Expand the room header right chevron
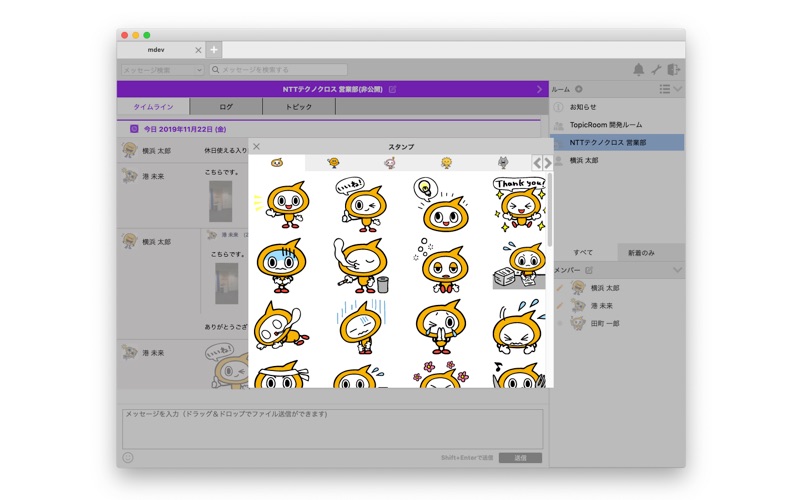The image size is (800, 500). pyautogui.click(x=539, y=89)
